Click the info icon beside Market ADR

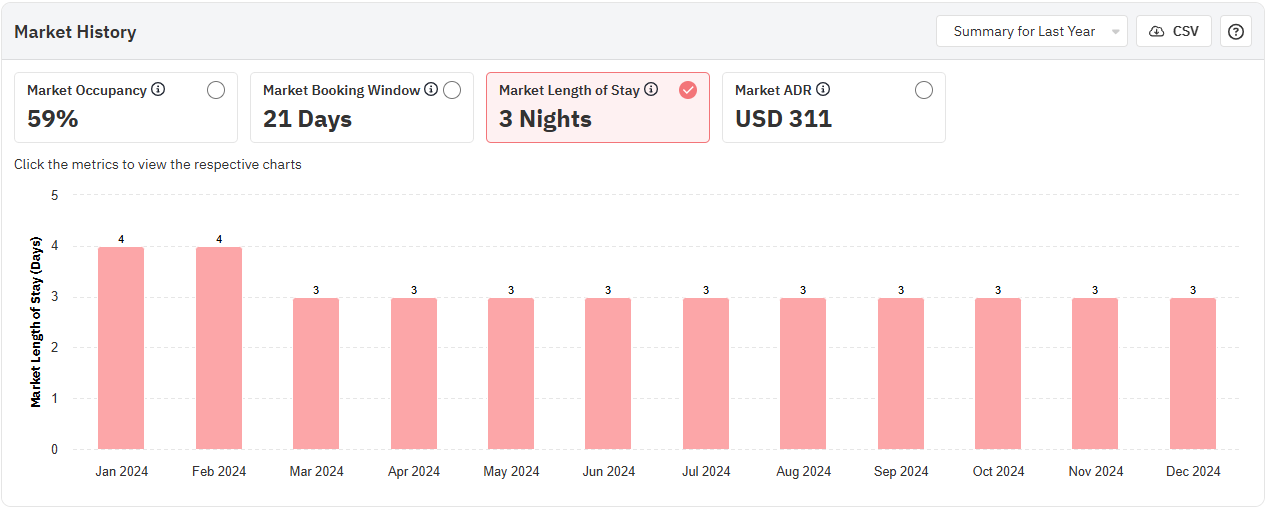[823, 90]
